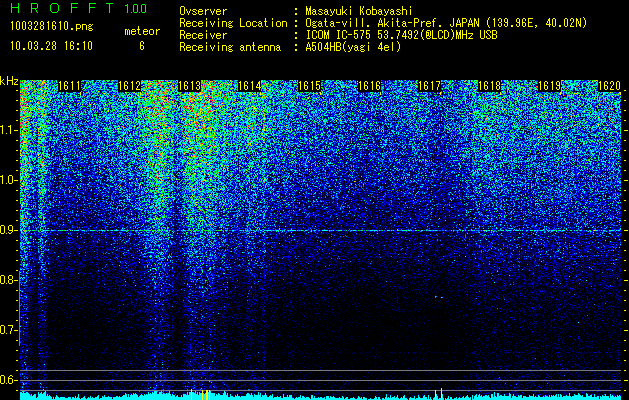629x400 pixels.
Task: Click antenna value A504HB(yagi 4el)
Action: 353,47
